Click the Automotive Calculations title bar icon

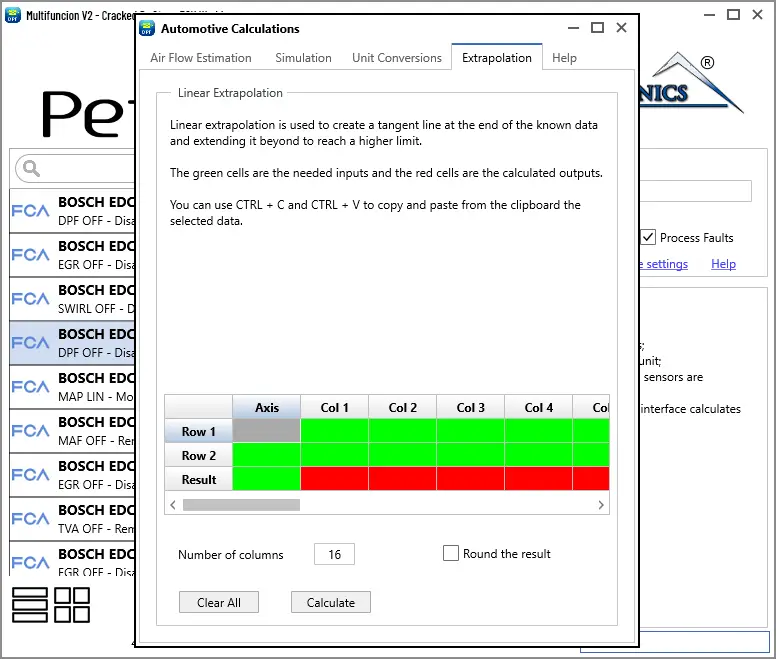[x=147, y=29]
